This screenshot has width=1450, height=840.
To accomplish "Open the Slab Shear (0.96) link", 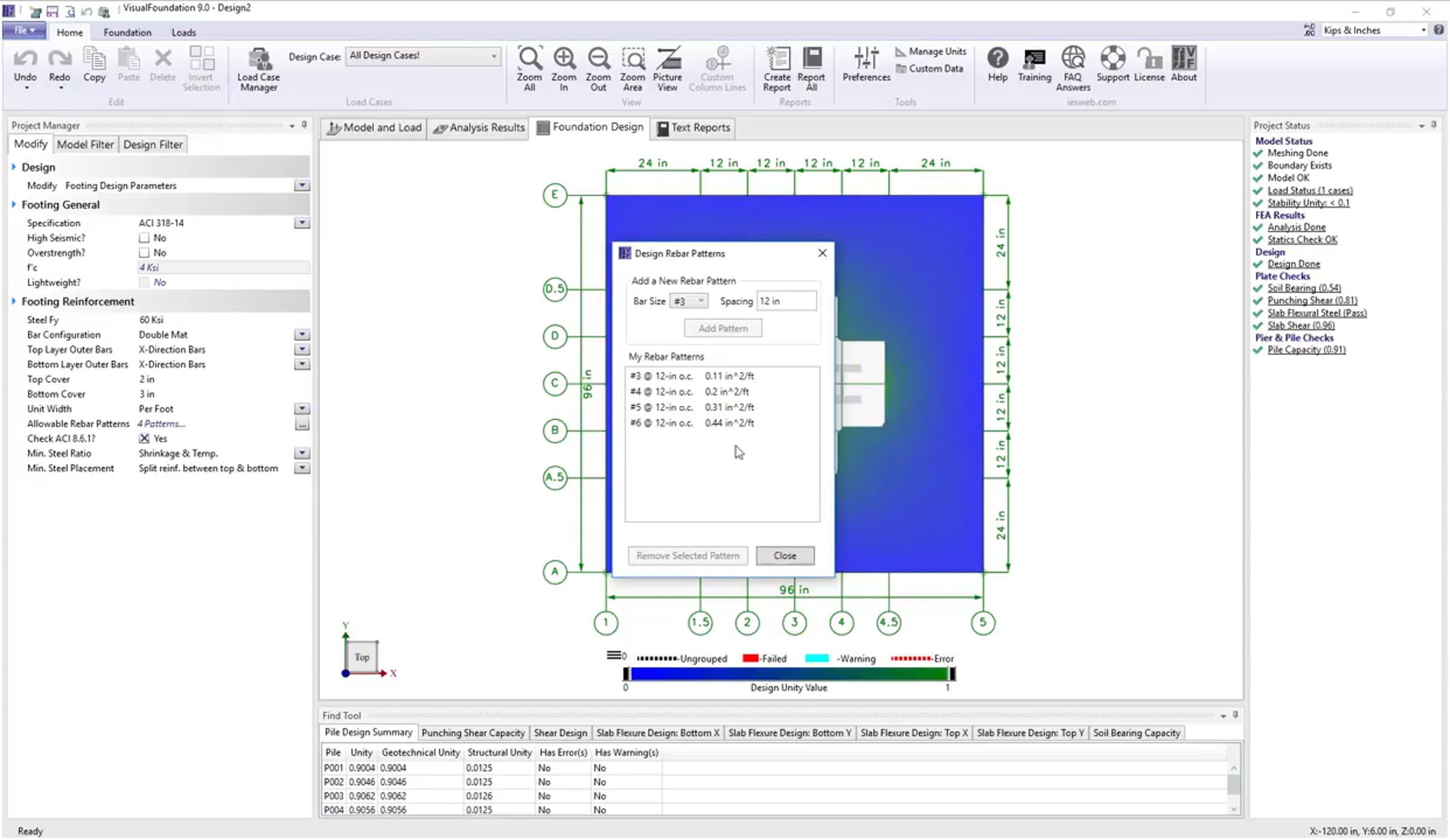I will [x=1301, y=325].
